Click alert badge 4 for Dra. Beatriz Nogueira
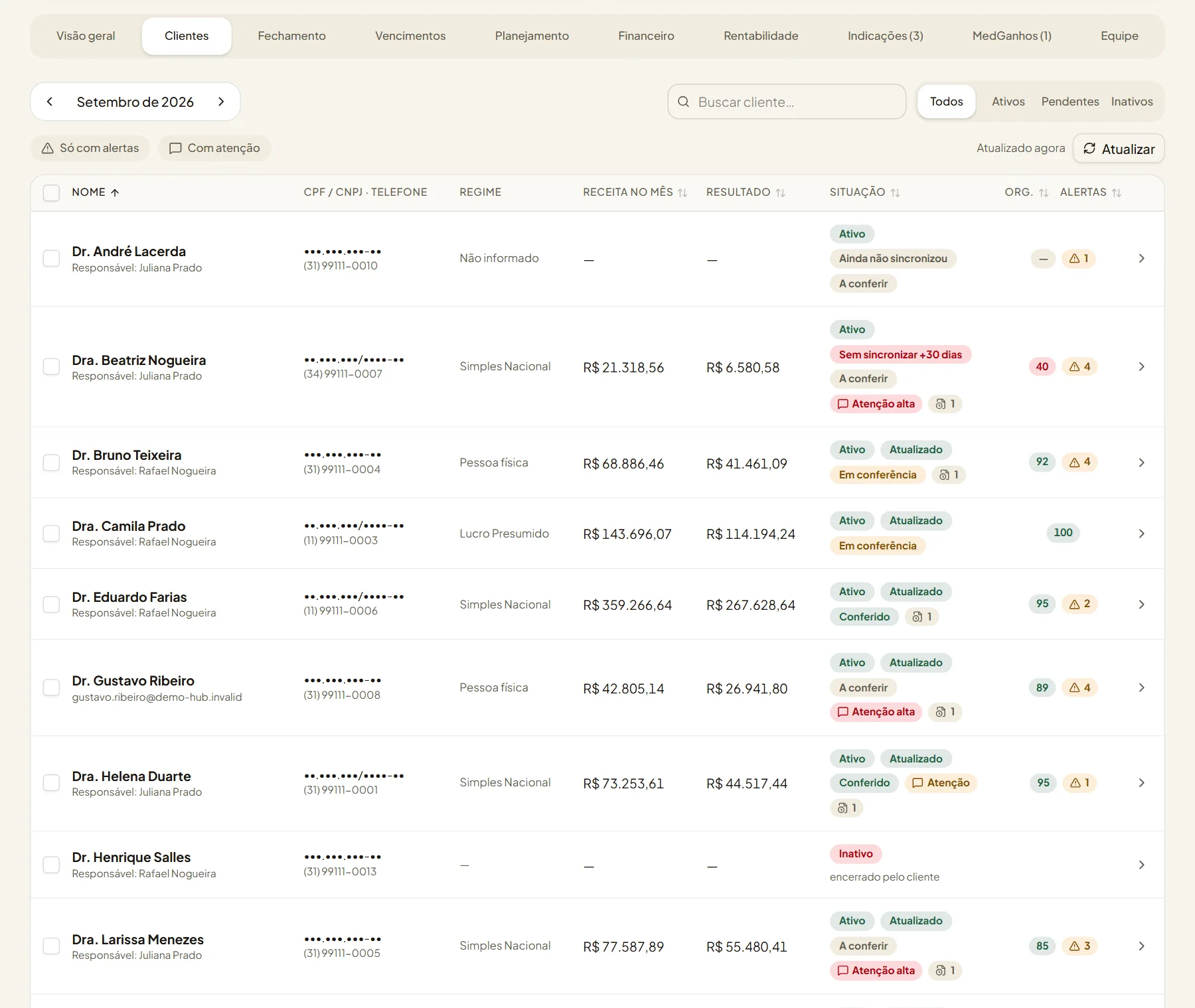 [x=1080, y=366]
